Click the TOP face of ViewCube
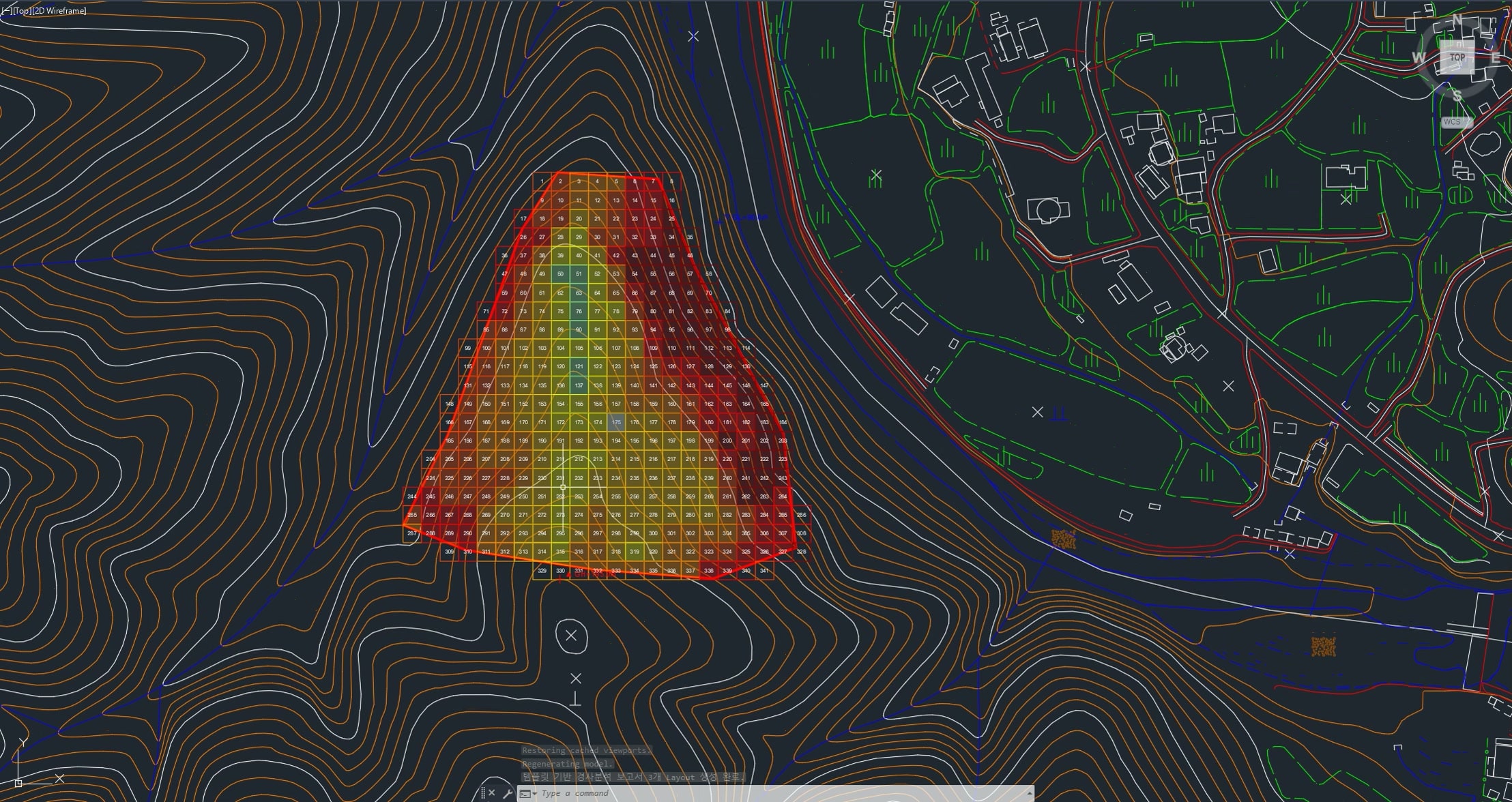This screenshot has height=802, width=1512. click(1457, 57)
